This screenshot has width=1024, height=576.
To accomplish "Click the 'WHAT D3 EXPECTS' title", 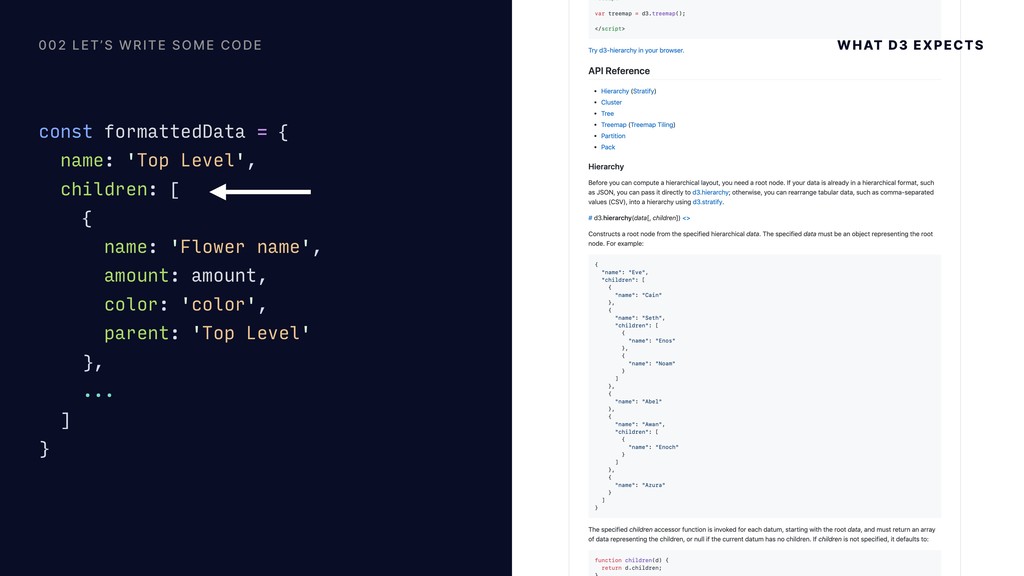I will (x=910, y=45).
